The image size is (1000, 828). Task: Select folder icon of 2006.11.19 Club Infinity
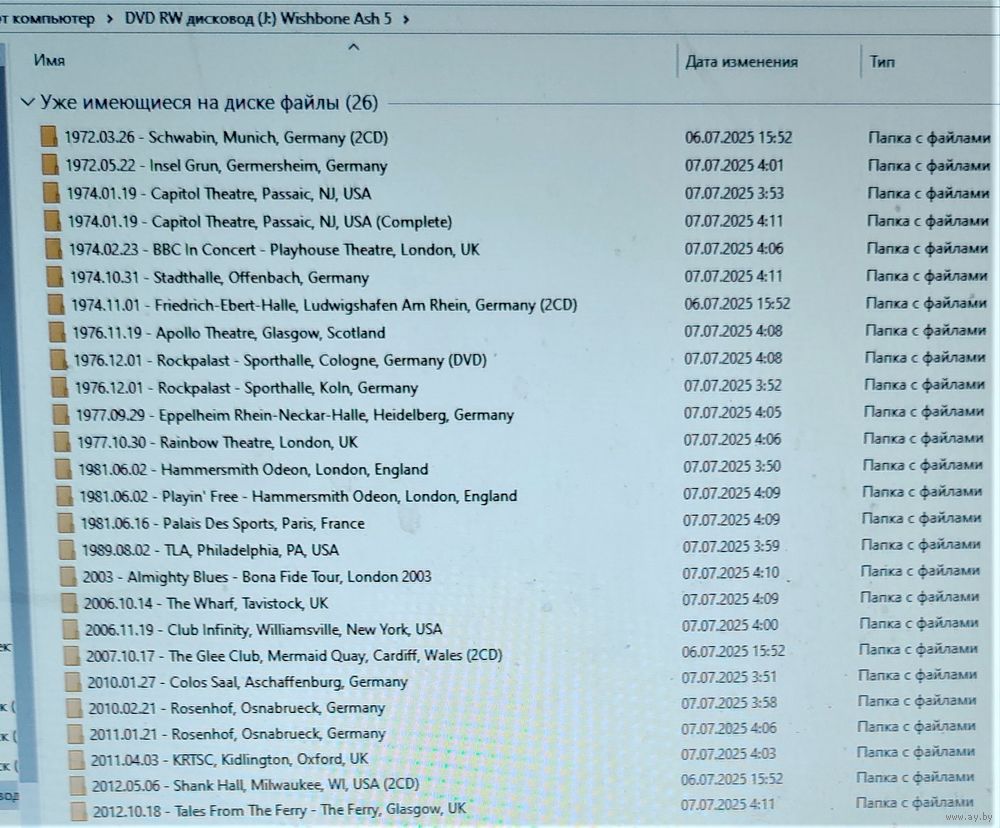coord(71,630)
